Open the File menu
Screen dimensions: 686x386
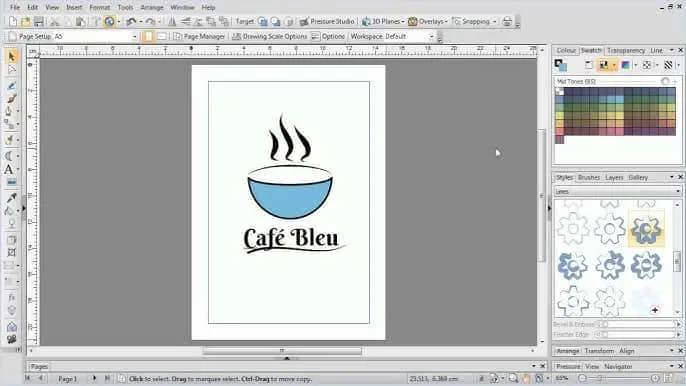click(15, 7)
